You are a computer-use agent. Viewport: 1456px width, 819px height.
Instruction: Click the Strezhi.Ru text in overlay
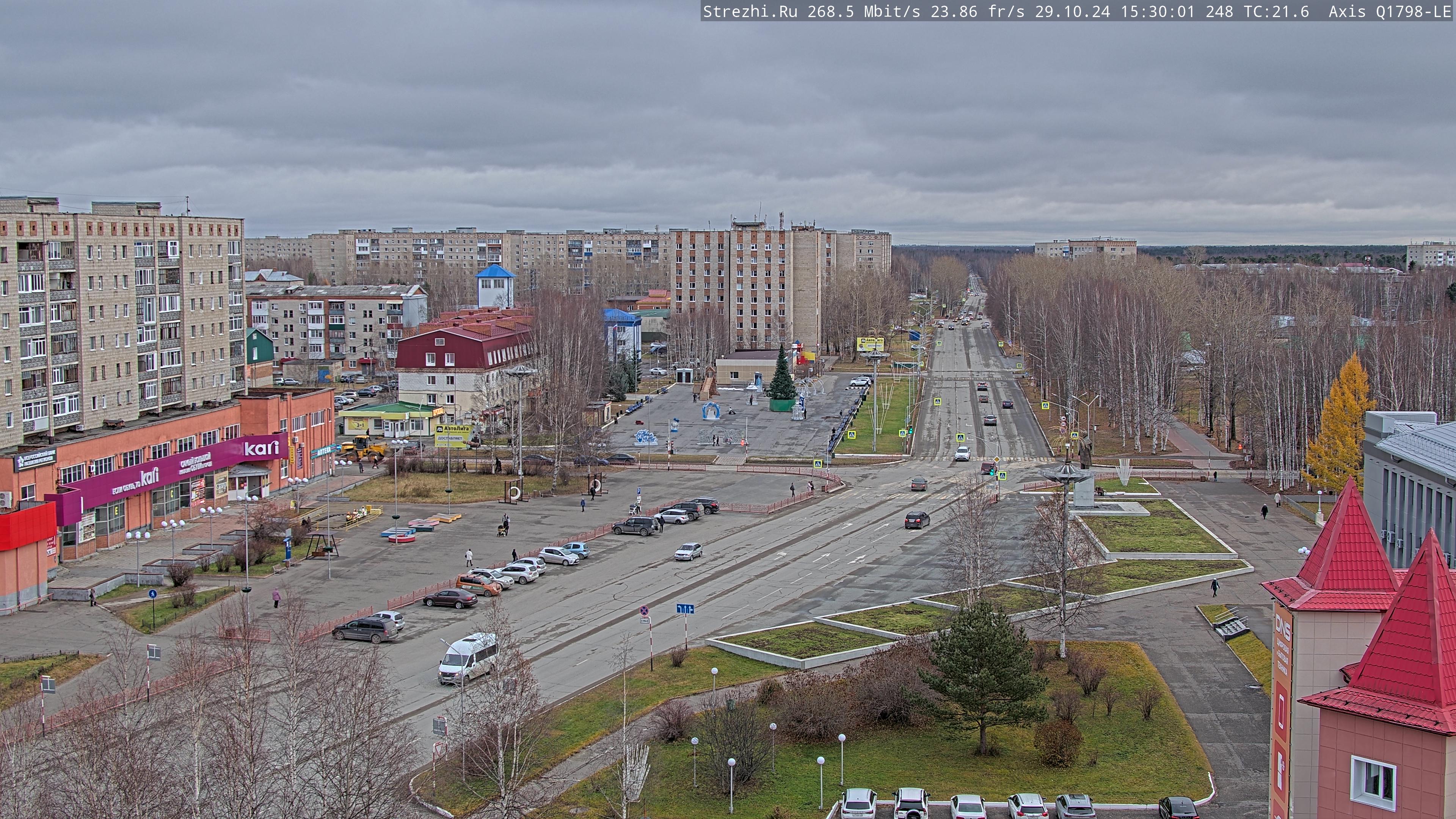tap(750, 12)
